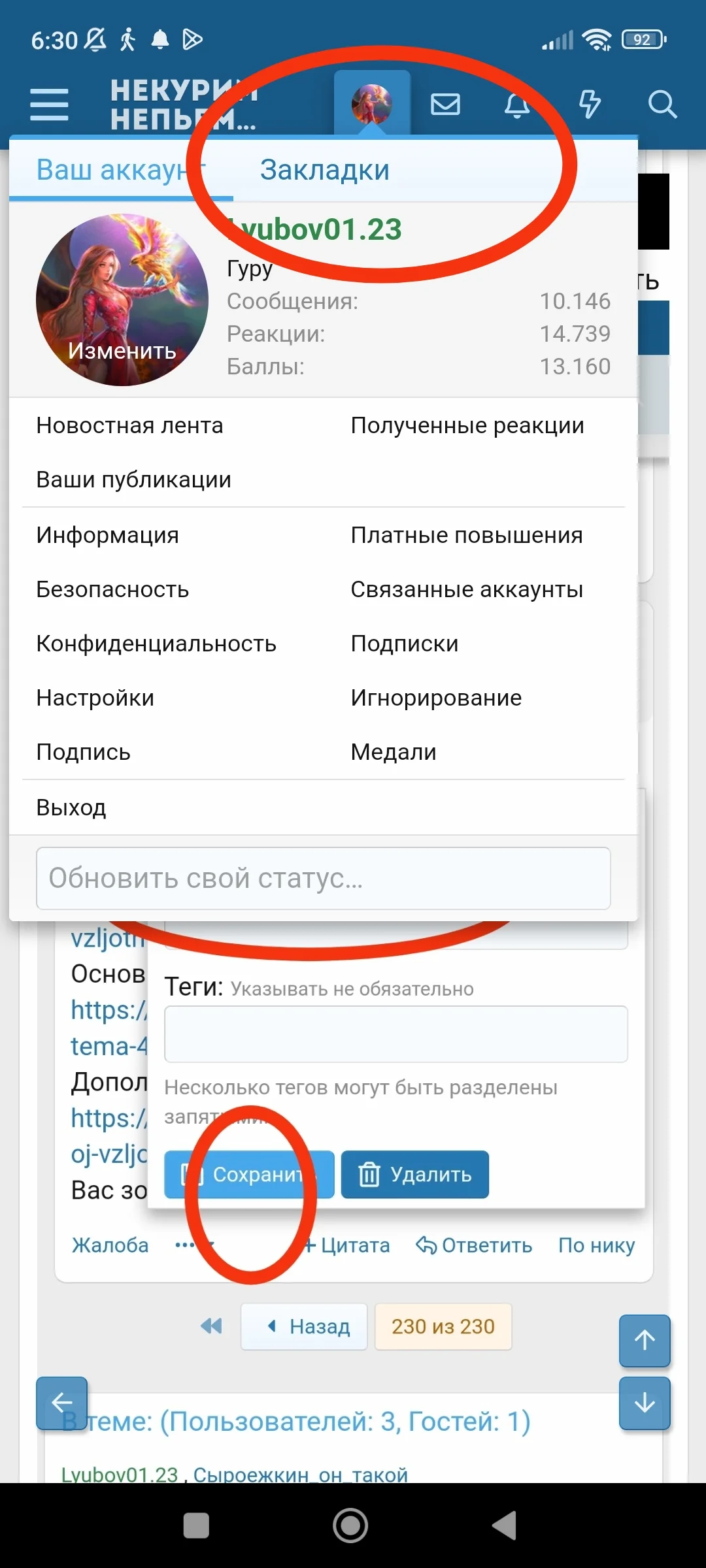Jump to first page double-arrow

click(x=211, y=1326)
